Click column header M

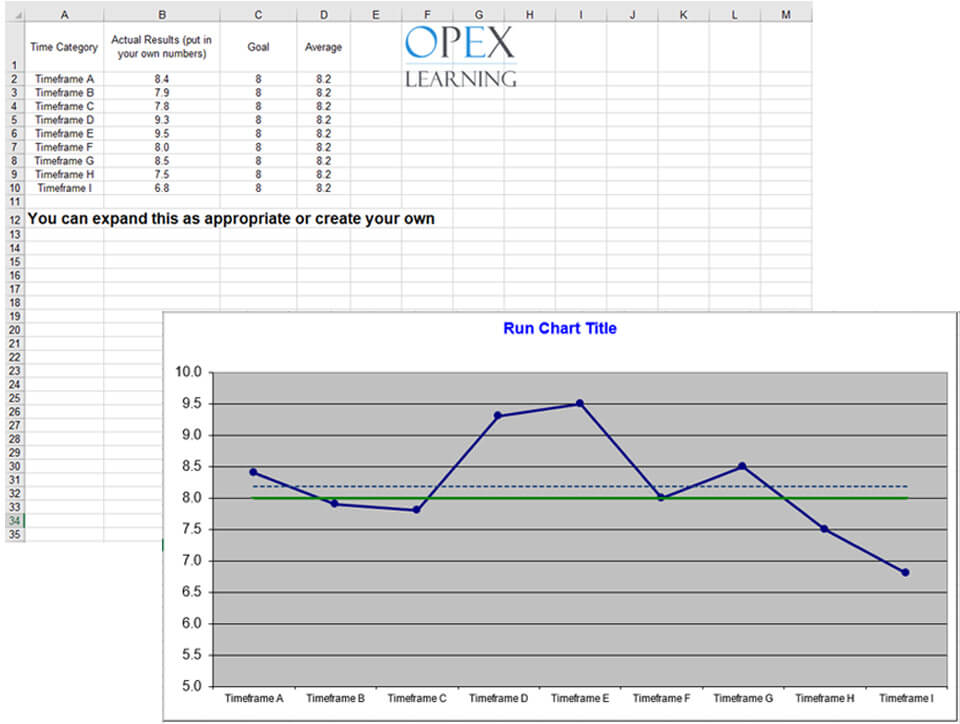(784, 14)
